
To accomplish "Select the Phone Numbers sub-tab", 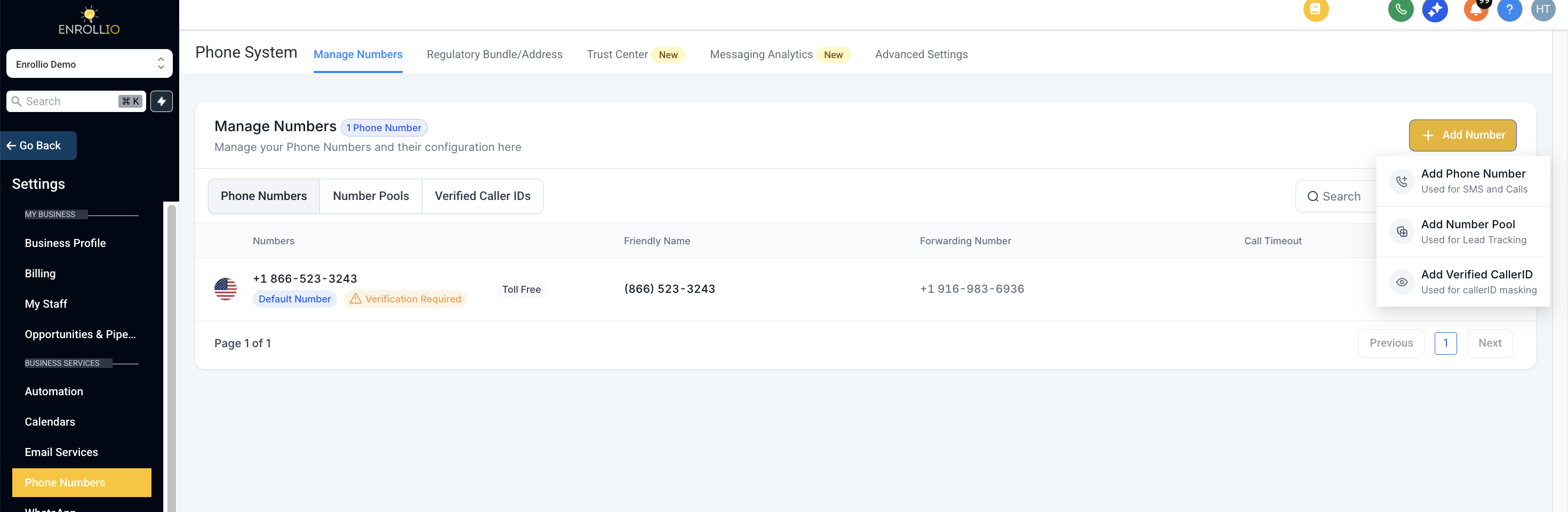I will [x=263, y=196].
